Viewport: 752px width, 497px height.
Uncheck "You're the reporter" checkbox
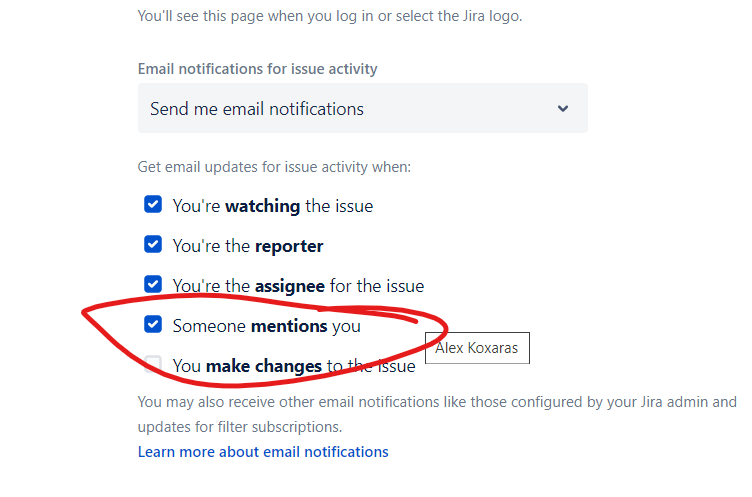click(x=153, y=244)
